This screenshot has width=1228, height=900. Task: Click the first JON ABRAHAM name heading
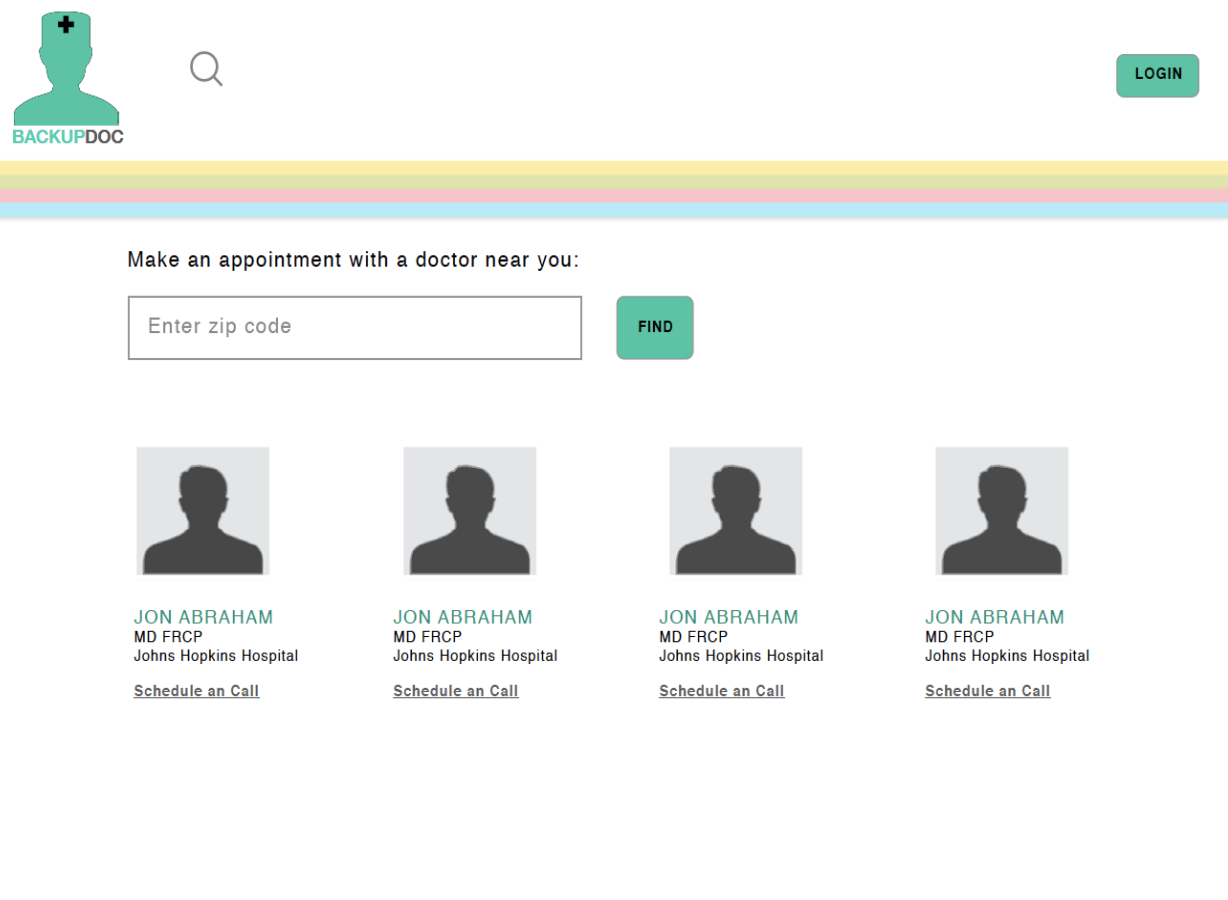pyautogui.click(x=204, y=617)
